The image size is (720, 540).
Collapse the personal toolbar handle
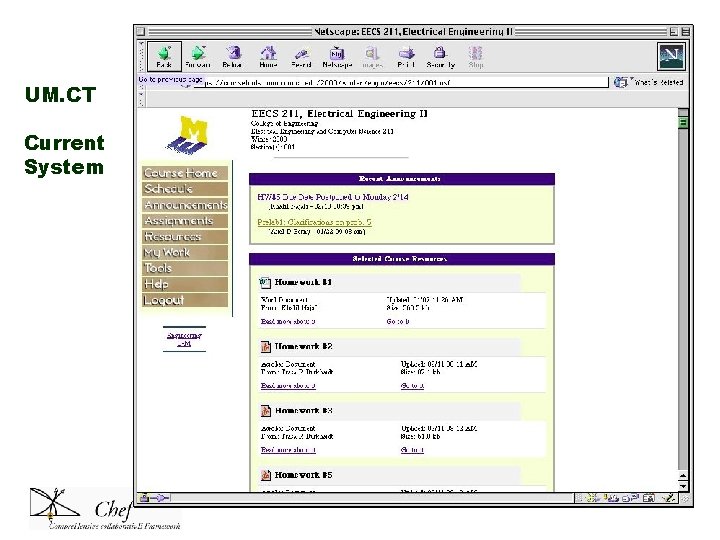click(141, 99)
